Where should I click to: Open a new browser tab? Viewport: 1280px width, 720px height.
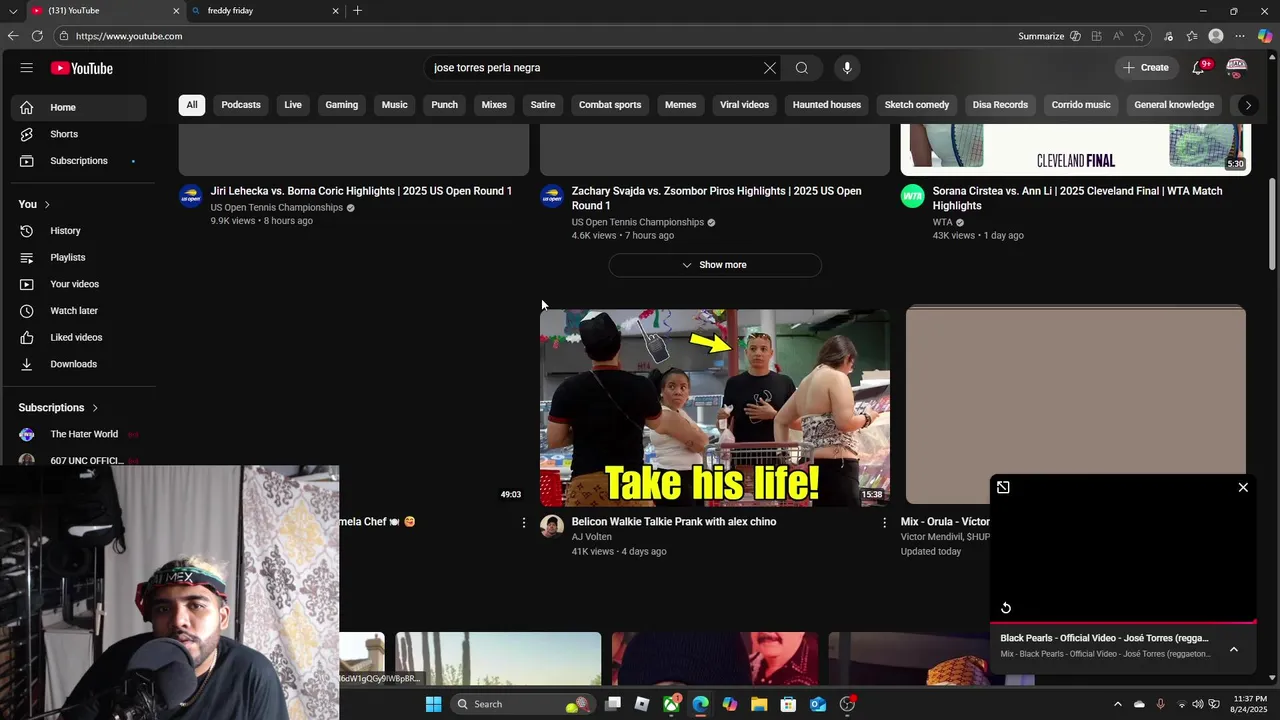pyautogui.click(x=357, y=11)
